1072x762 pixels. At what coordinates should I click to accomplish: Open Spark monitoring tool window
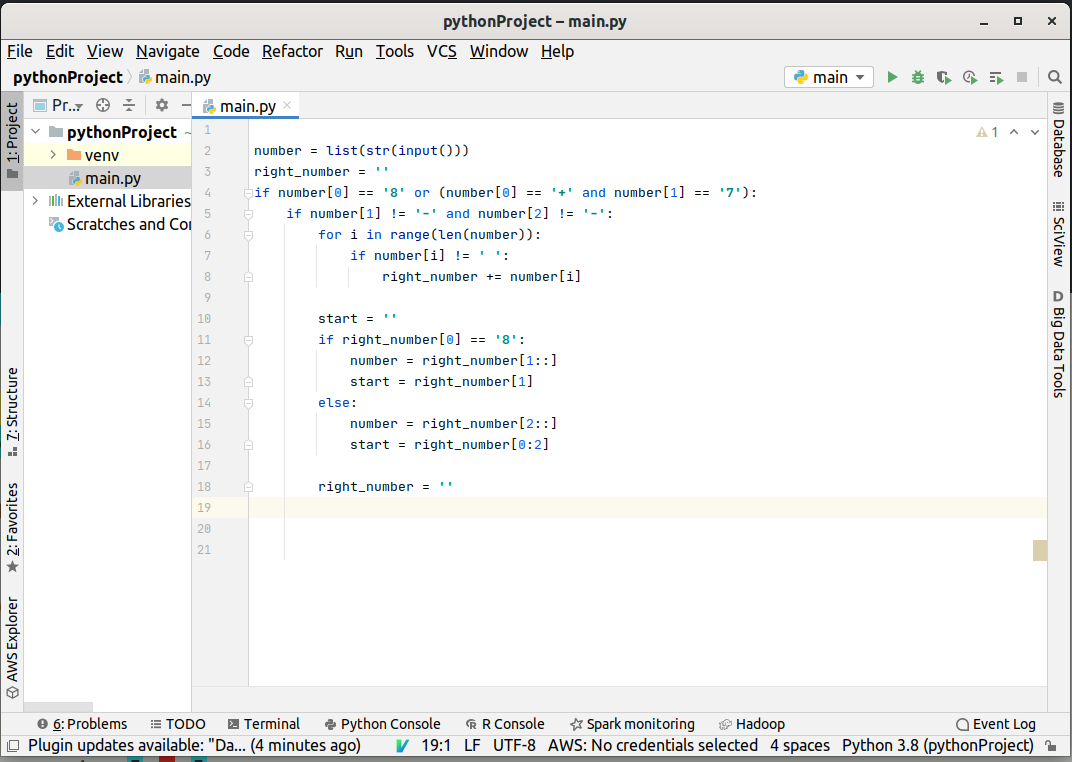(x=632, y=724)
